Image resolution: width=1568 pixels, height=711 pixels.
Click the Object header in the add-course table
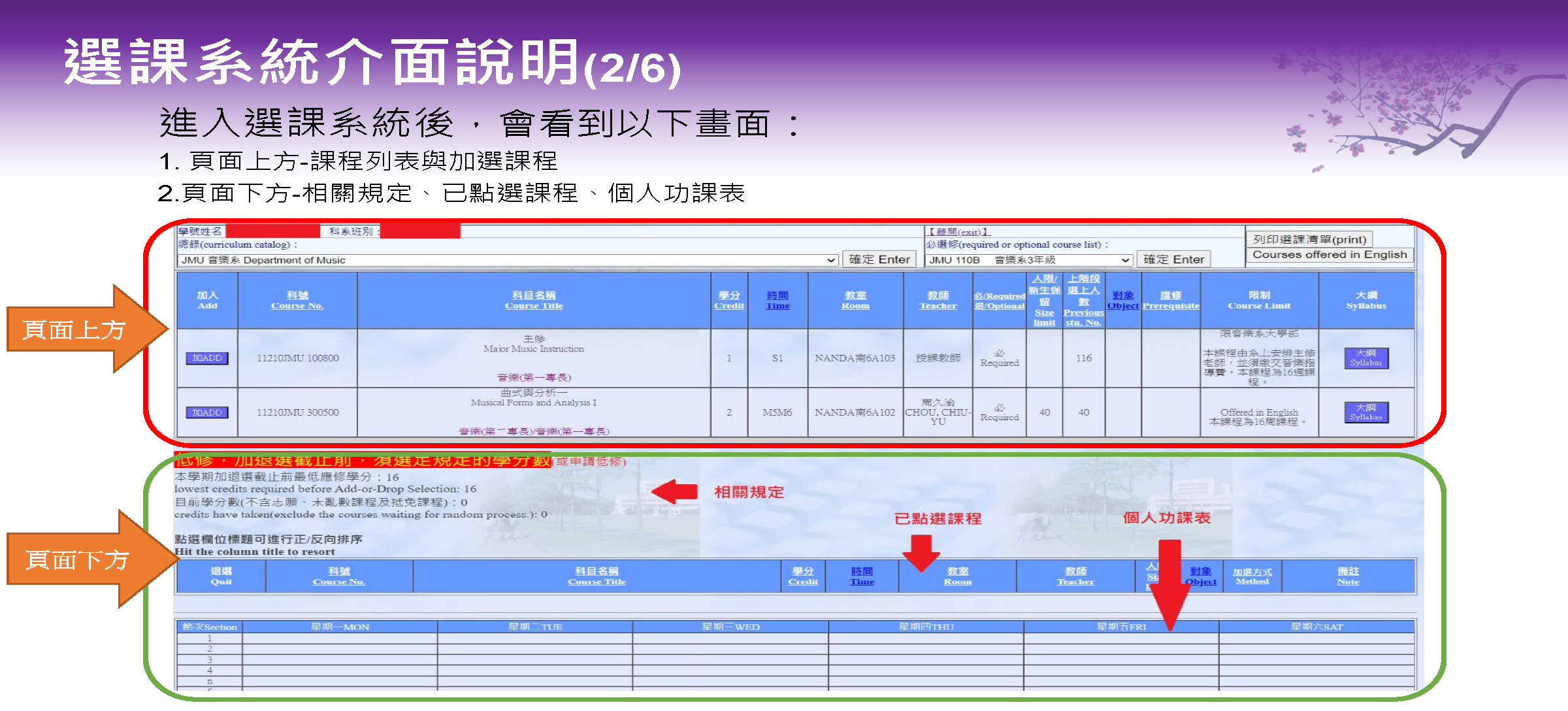(1123, 301)
